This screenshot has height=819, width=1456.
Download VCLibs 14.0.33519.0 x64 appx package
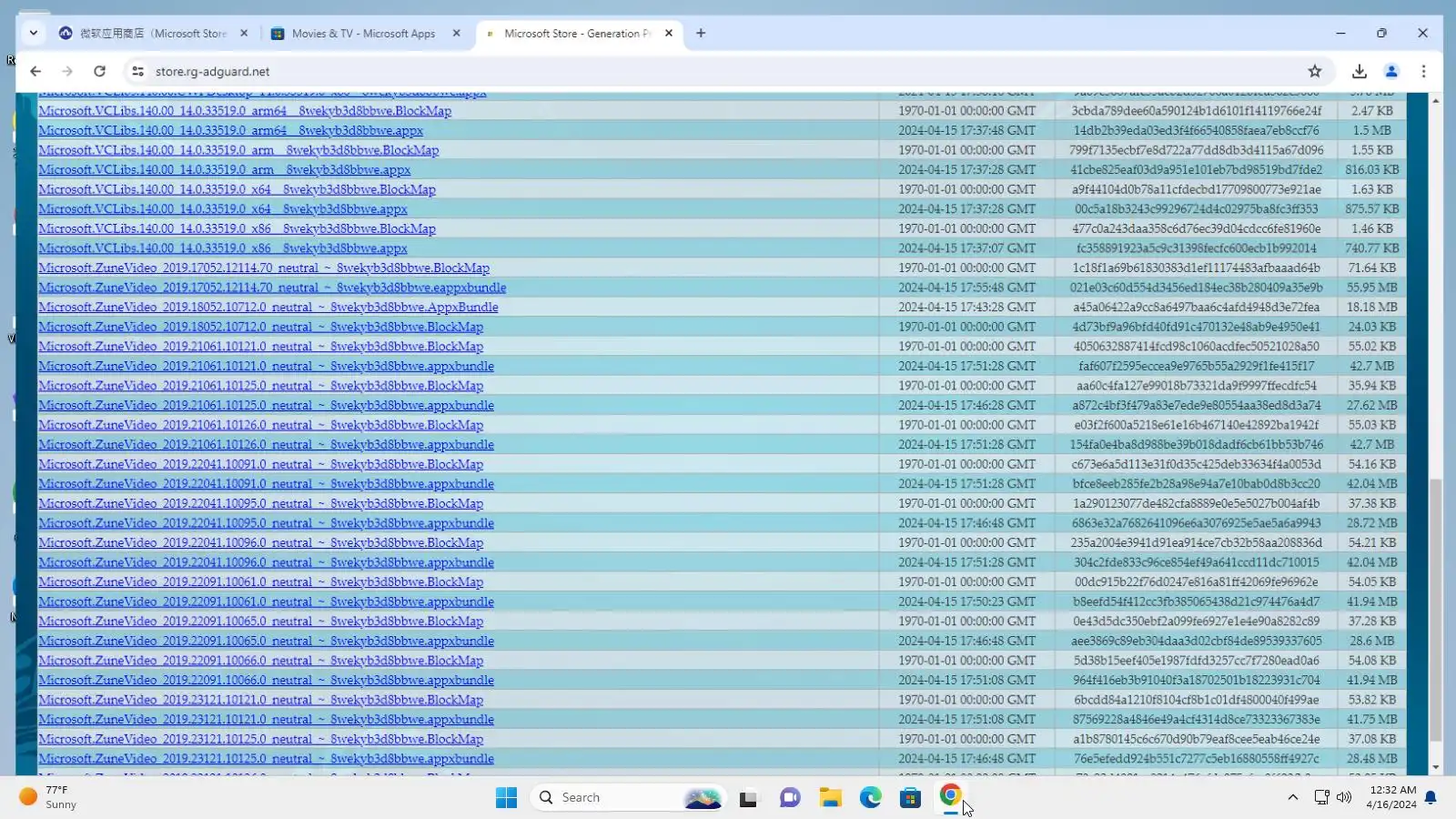tap(223, 209)
